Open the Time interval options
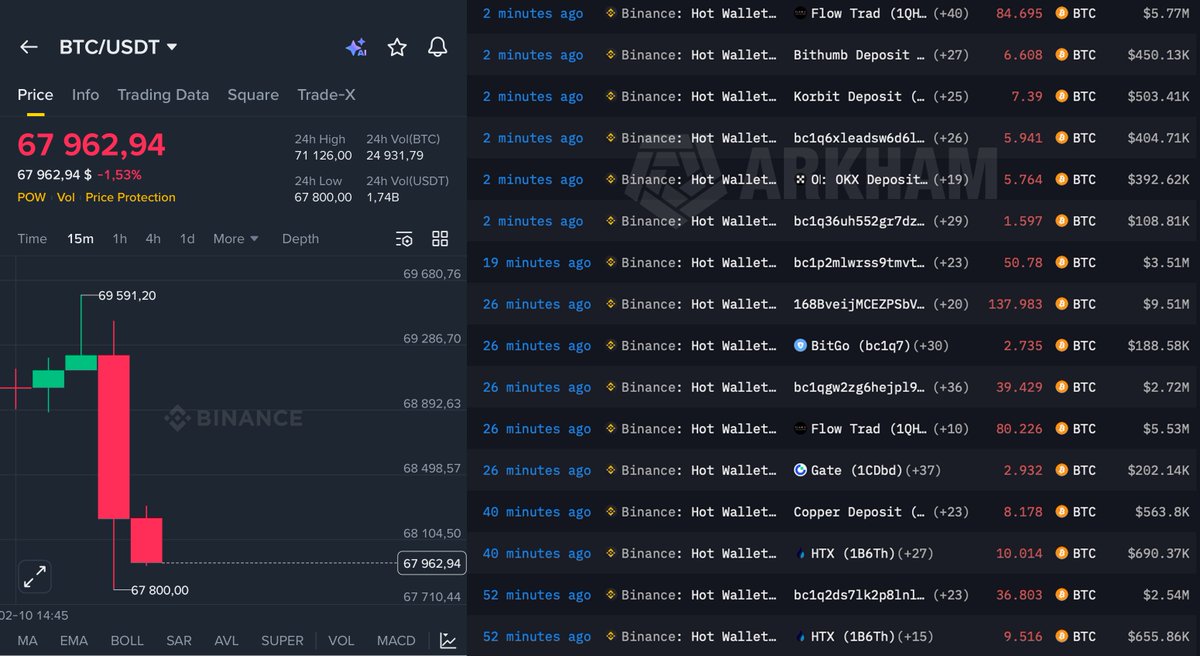Viewport: 1200px width, 656px height. 32,238
